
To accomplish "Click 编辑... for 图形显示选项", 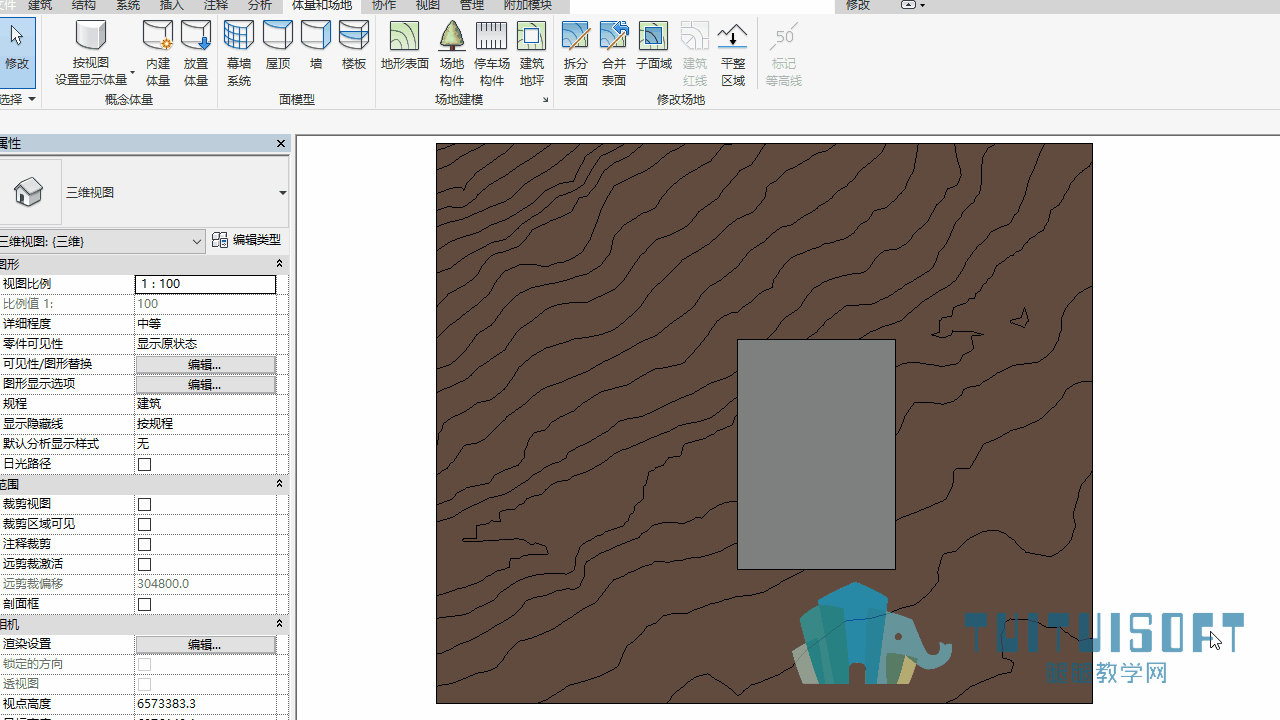I will click(205, 384).
